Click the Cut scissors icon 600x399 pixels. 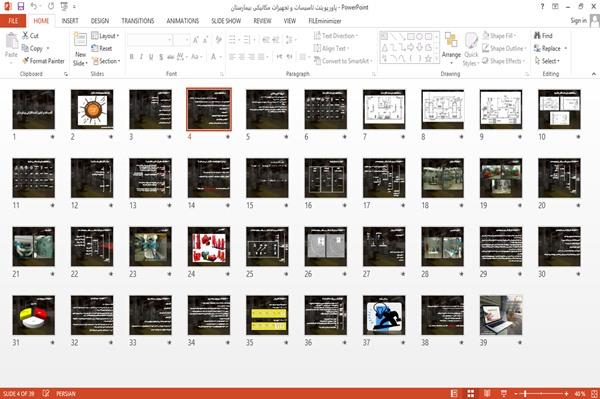tap(26, 36)
